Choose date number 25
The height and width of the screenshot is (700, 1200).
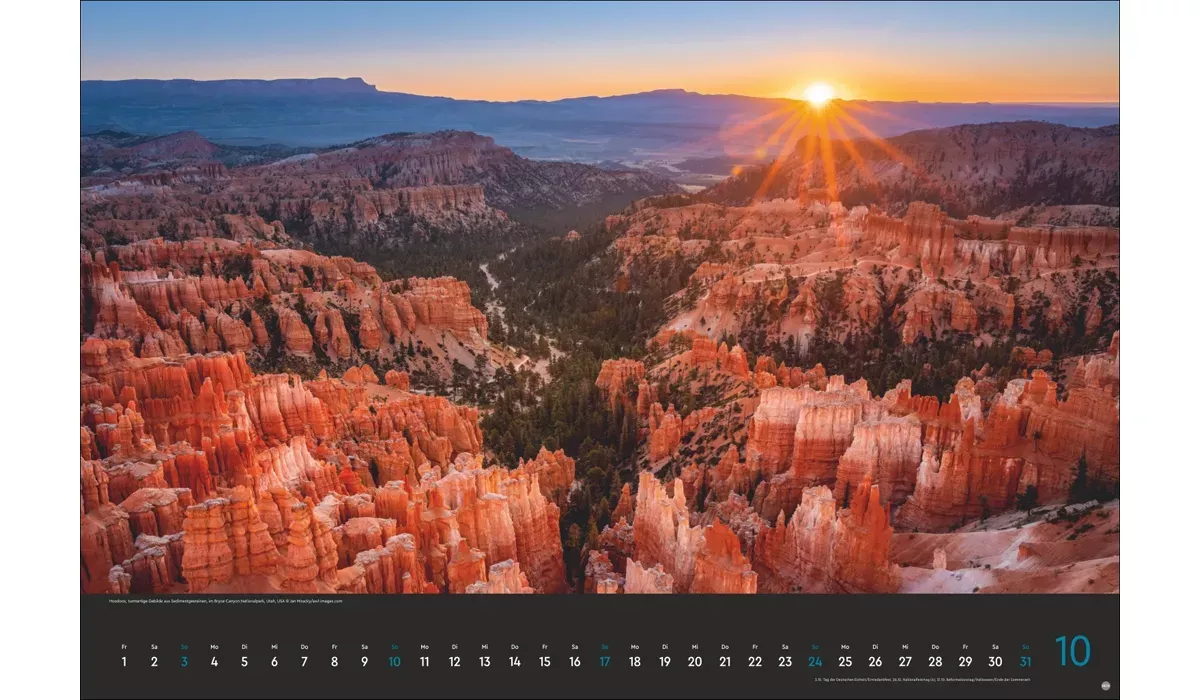[x=845, y=662]
